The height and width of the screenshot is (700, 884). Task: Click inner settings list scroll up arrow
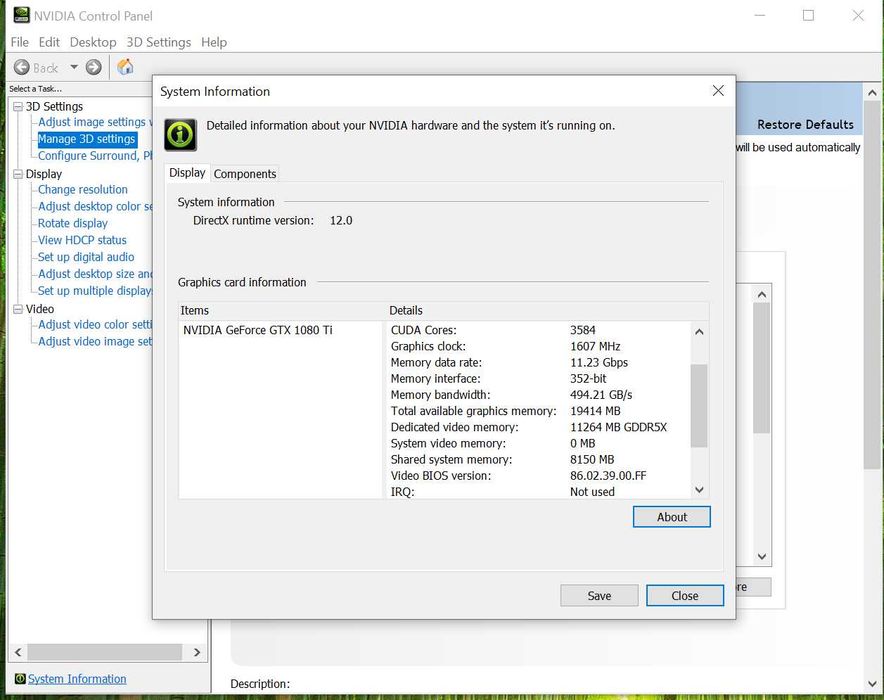762,294
